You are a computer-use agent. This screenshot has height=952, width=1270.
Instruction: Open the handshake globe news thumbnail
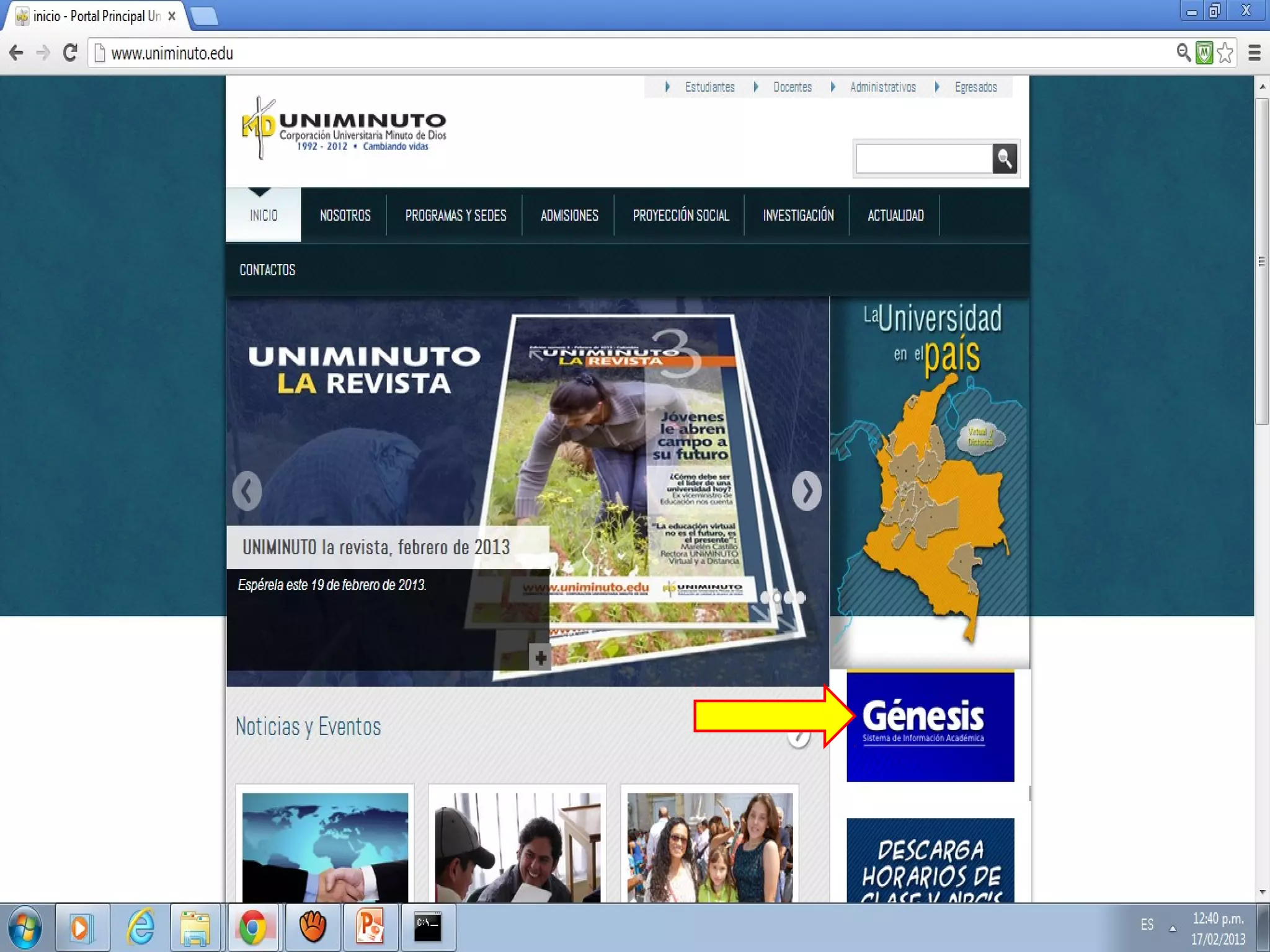[325, 847]
